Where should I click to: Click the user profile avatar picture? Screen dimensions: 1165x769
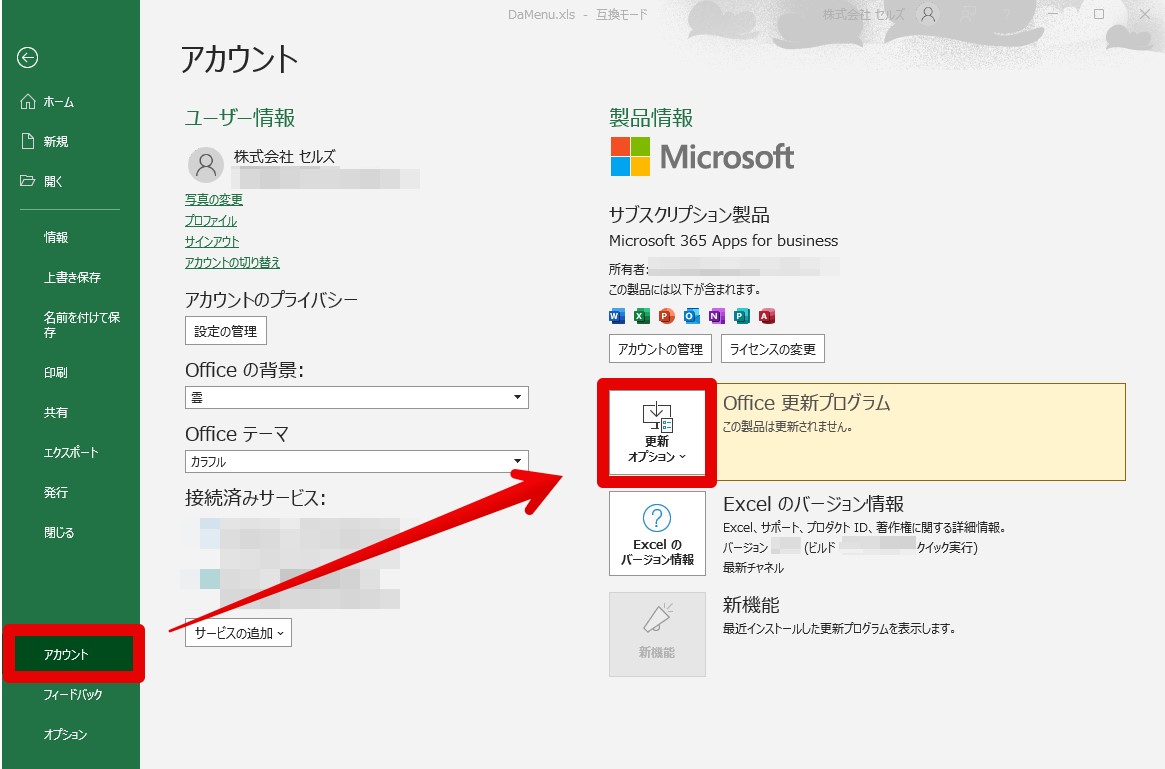click(206, 164)
